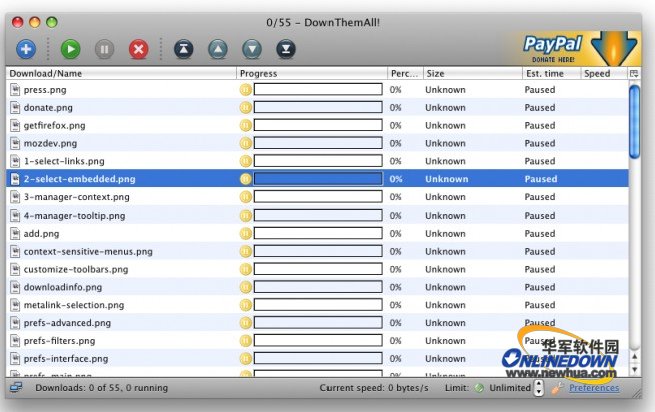Click progress bar of prefs-filters.png
The width and height of the screenshot is (655, 412).
click(318, 341)
